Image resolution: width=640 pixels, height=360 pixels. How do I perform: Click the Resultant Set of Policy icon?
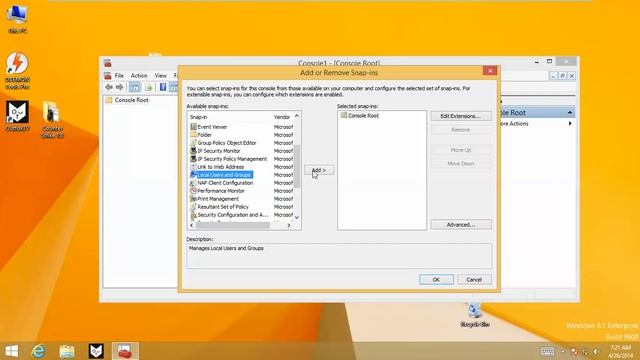pyautogui.click(x=193, y=207)
